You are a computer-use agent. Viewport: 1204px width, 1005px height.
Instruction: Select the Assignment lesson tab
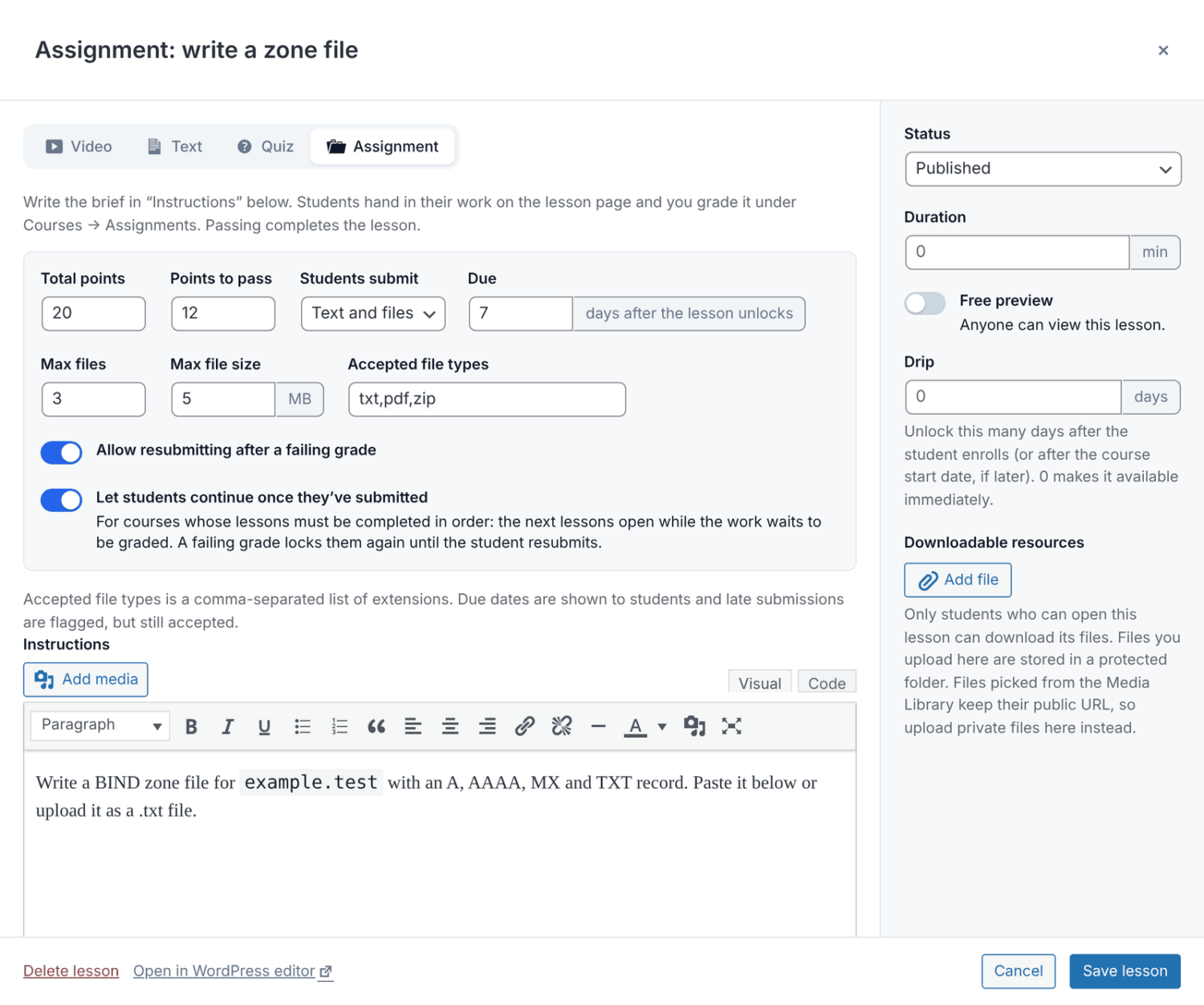pos(383,147)
